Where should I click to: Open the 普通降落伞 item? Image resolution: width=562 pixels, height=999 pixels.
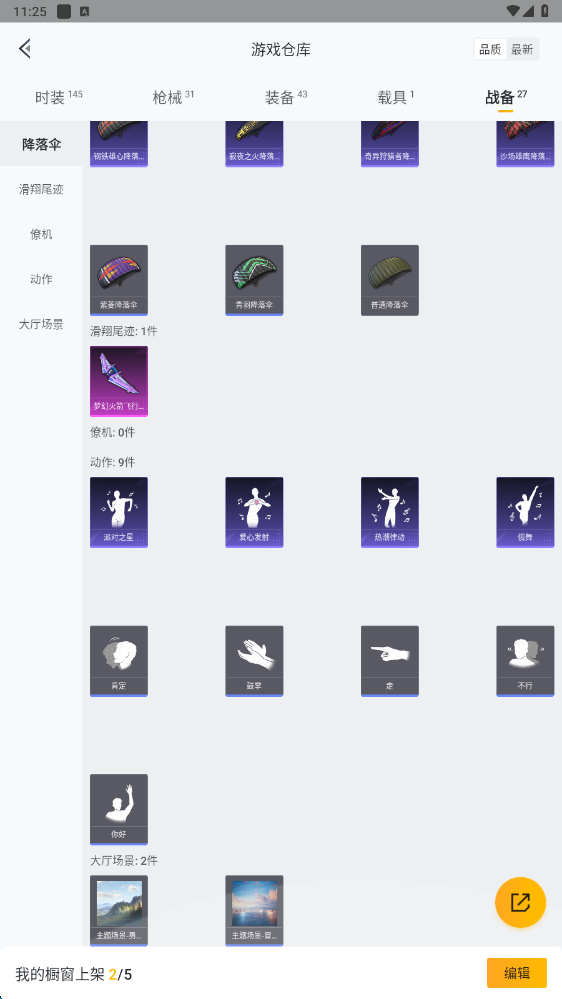point(390,280)
